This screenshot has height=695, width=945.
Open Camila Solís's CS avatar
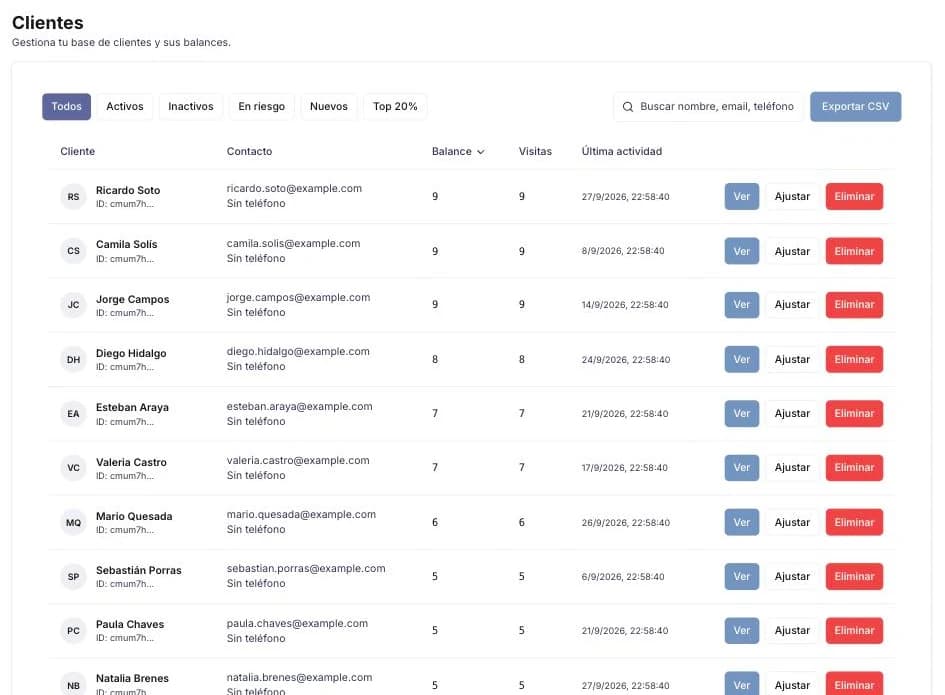click(x=73, y=251)
